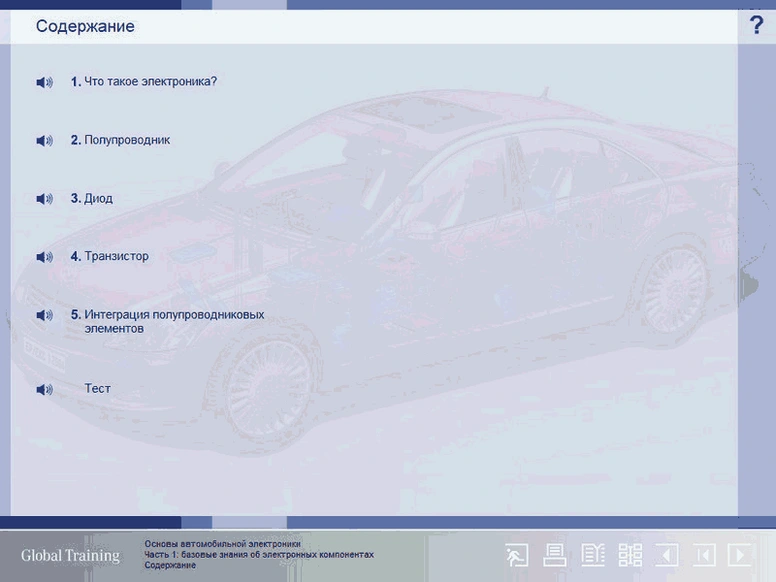Play audio for the Интеграция полупроводниковых элементов chapter
776x582 pixels.
pos(44,315)
